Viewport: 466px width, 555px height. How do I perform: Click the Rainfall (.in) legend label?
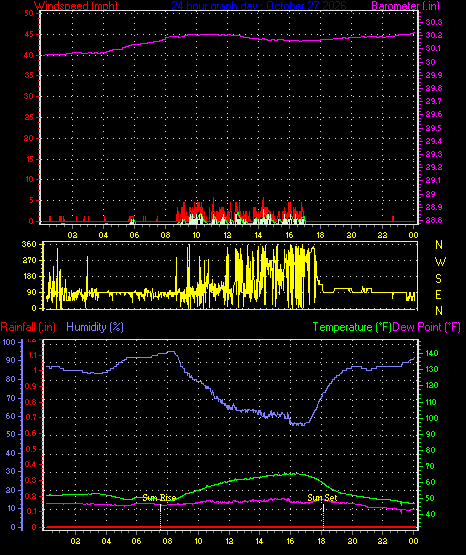(28, 327)
